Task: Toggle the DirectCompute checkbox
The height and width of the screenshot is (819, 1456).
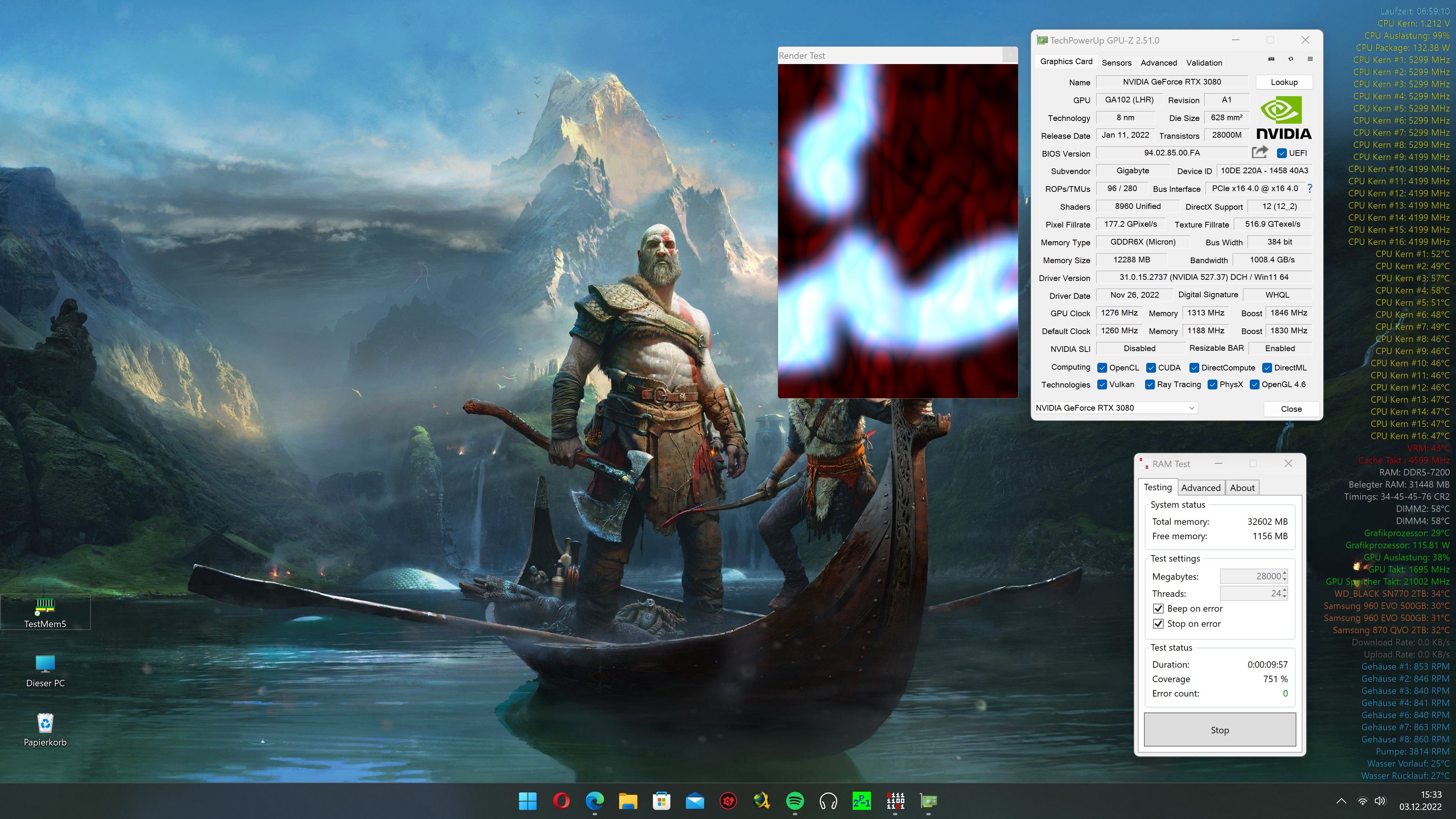Action: click(x=1194, y=367)
